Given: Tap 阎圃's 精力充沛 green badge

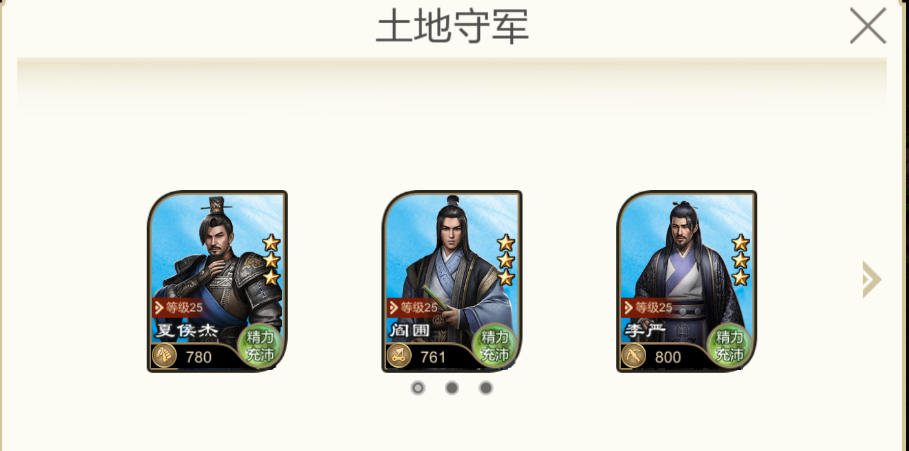Looking at the screenshot, I should pyautogui.click(x=495, y=345).
